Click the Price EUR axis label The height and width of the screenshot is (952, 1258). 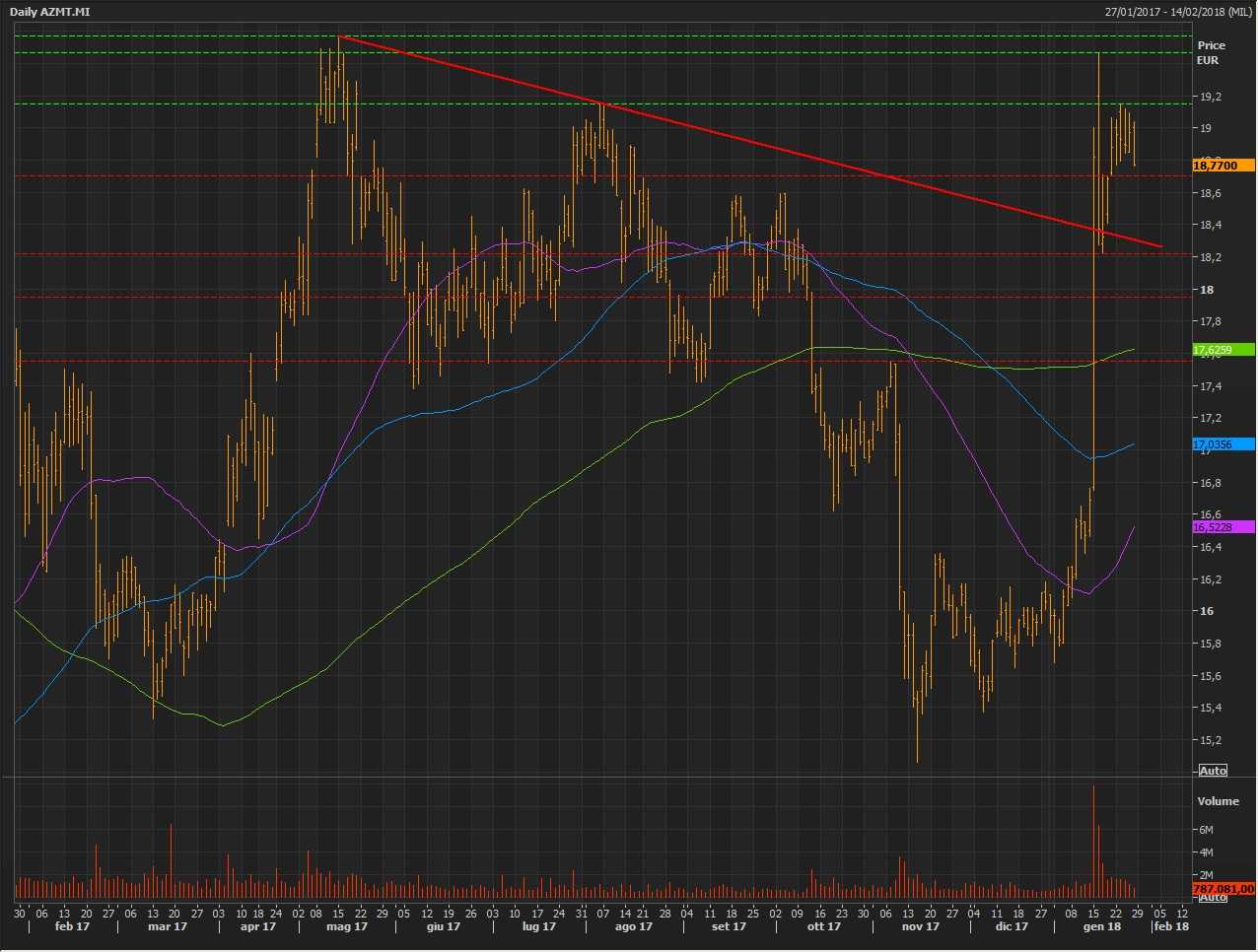coord(1211,52)
